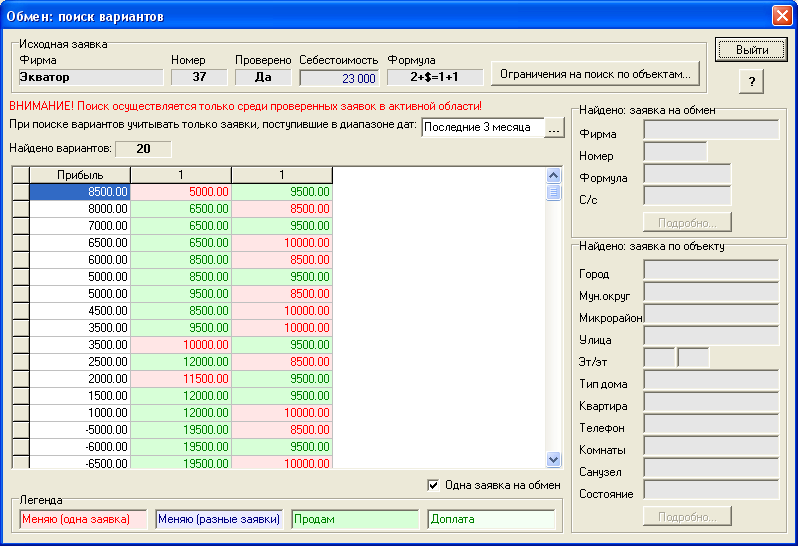This screenshot has width=798, height=546.
Task: Click the scrollbar down arrow of the table
Action: (553, 459)
